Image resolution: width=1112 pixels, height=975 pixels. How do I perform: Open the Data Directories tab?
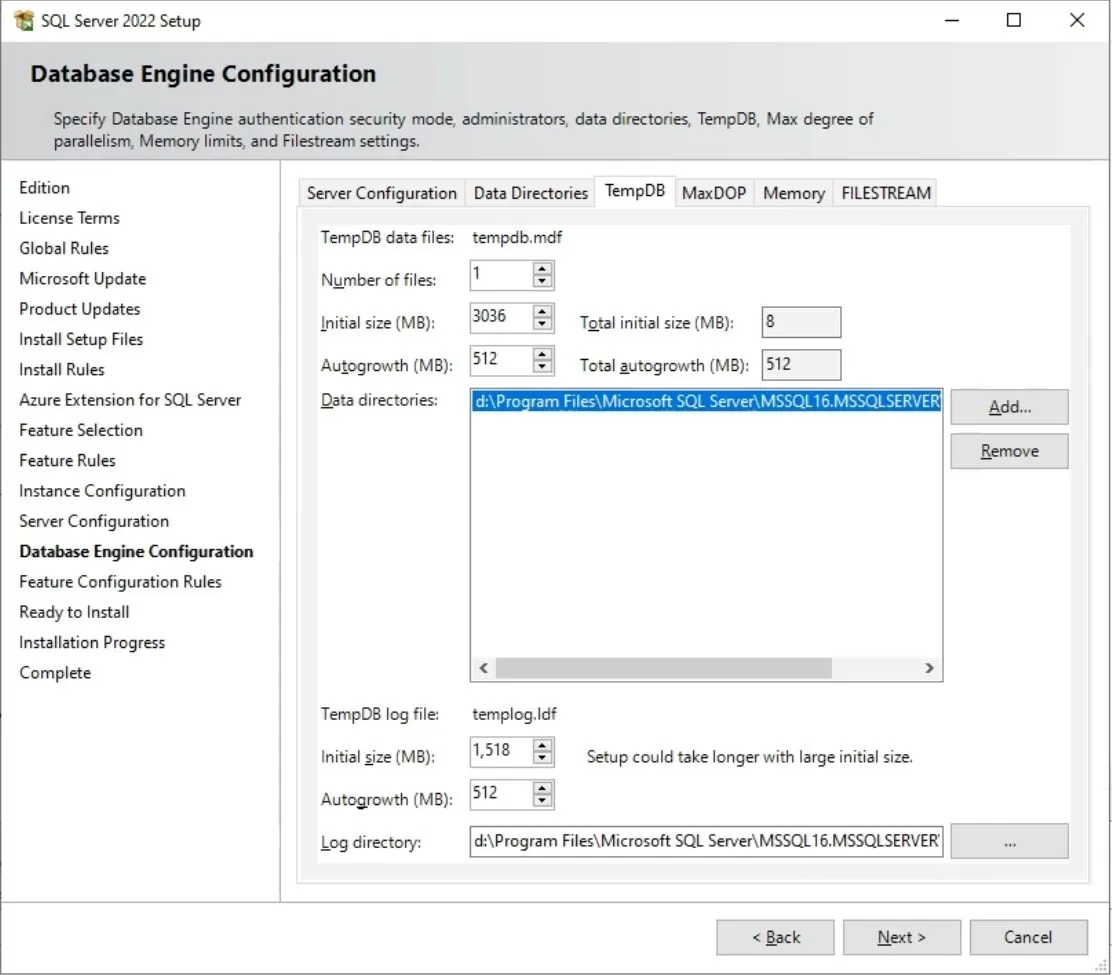coord(530,193)
